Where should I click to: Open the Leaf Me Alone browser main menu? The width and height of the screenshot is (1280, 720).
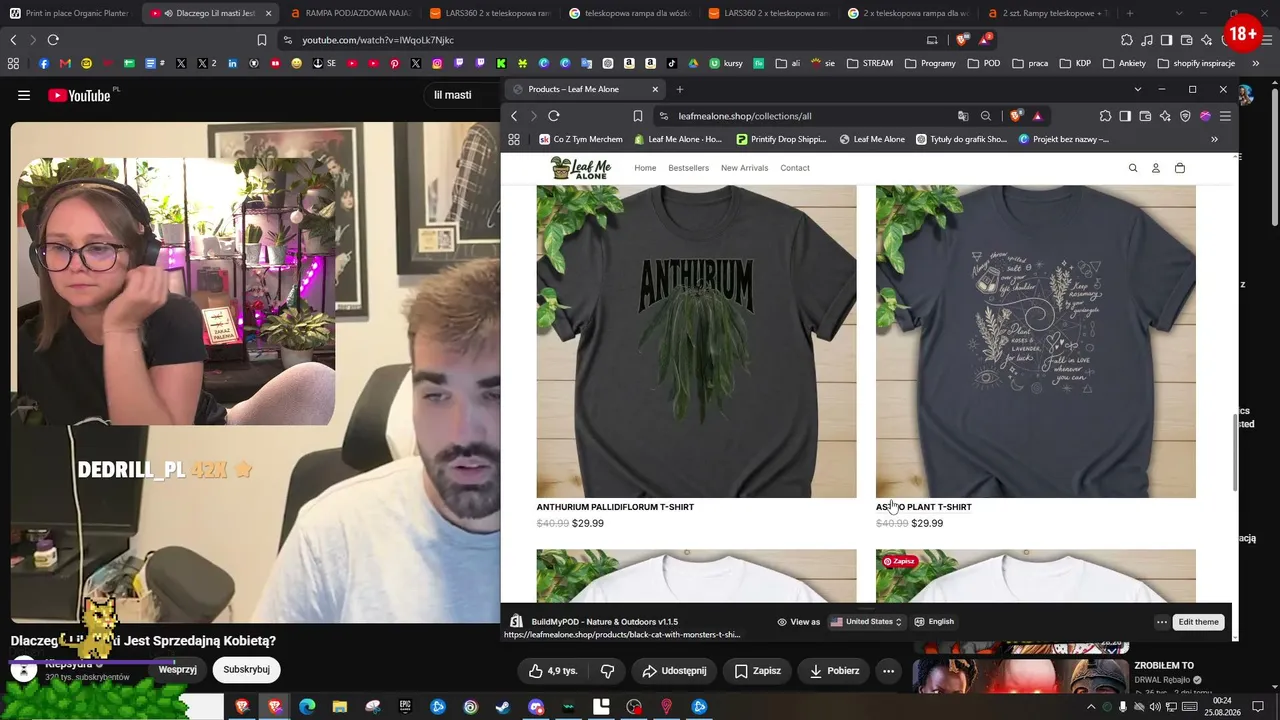click(1225, 116)
